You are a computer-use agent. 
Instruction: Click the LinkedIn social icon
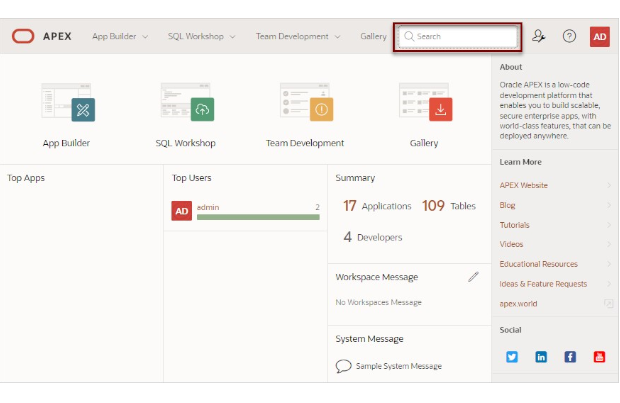(x=541, y=357)
